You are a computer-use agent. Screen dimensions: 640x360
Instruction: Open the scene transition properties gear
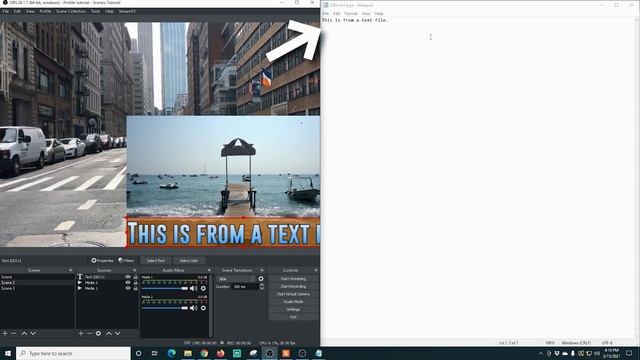pyautogui.click(x=261, y=279)
